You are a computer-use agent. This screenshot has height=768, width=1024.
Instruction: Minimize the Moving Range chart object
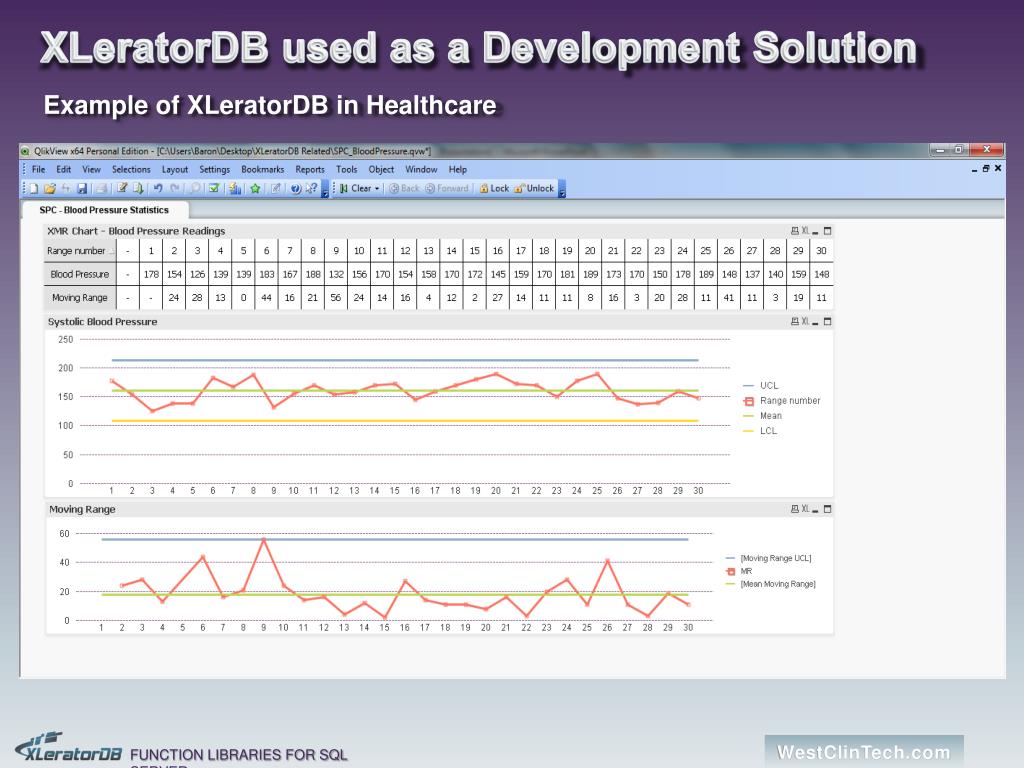tap(816, 509)
